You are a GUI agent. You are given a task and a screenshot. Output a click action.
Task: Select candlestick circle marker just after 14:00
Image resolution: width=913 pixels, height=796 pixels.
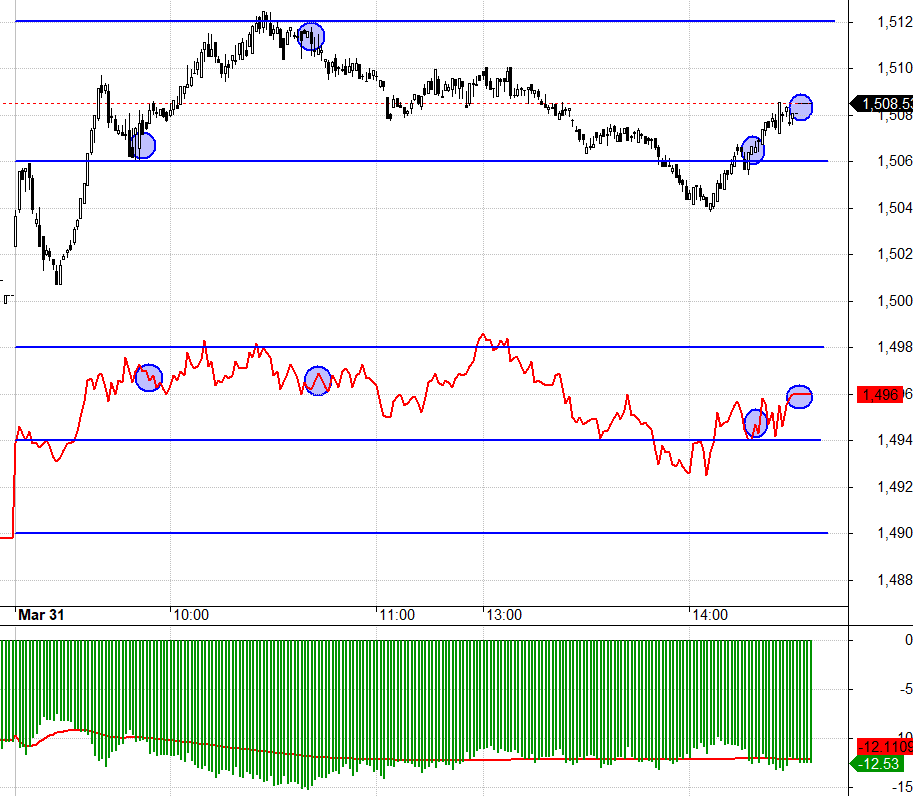pos(752,151)
